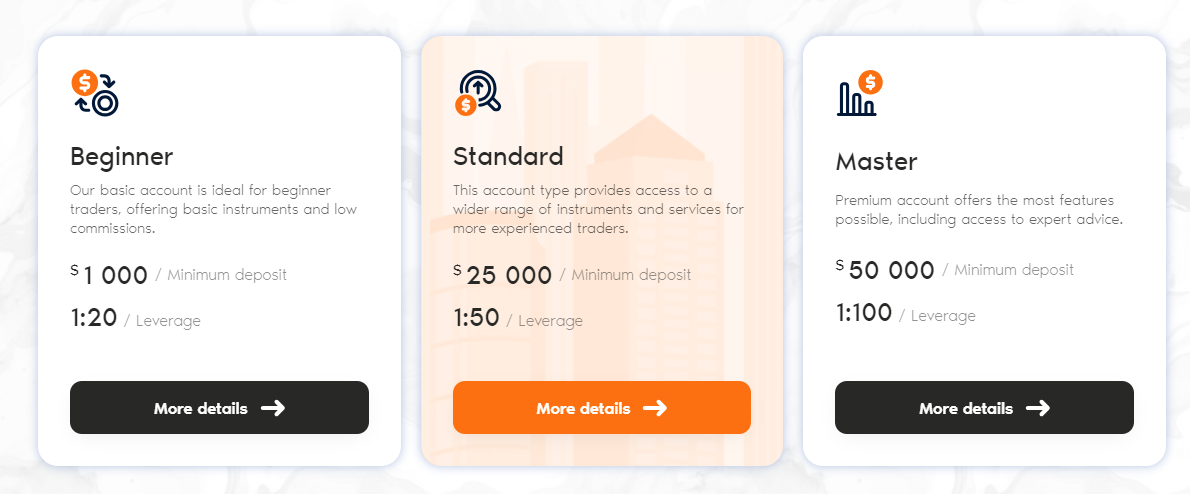Screen dimensions: 1190x494
Task: Click the Master account bar chart icon
Action: pos(858,94)
